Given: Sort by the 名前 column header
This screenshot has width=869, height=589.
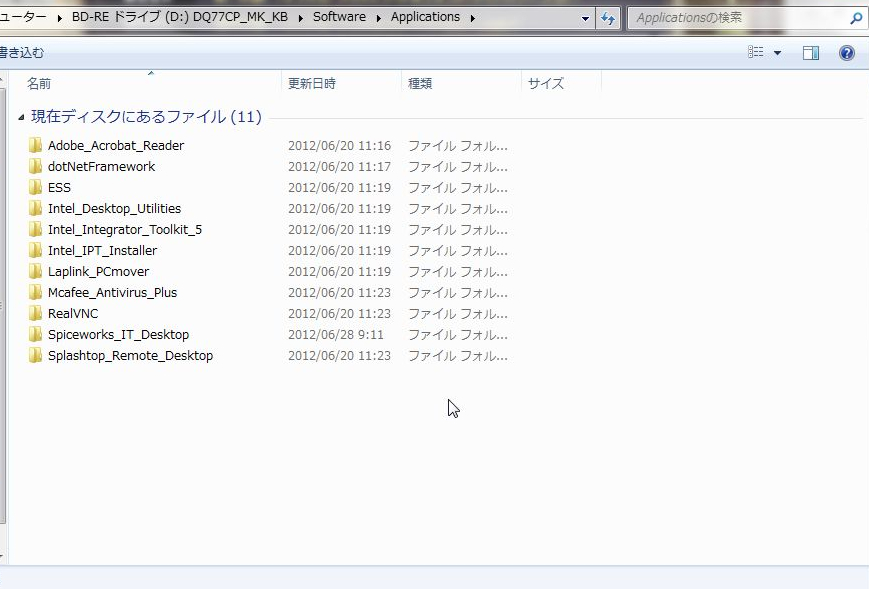Looking at the screenshot, I should coord(39,84).
